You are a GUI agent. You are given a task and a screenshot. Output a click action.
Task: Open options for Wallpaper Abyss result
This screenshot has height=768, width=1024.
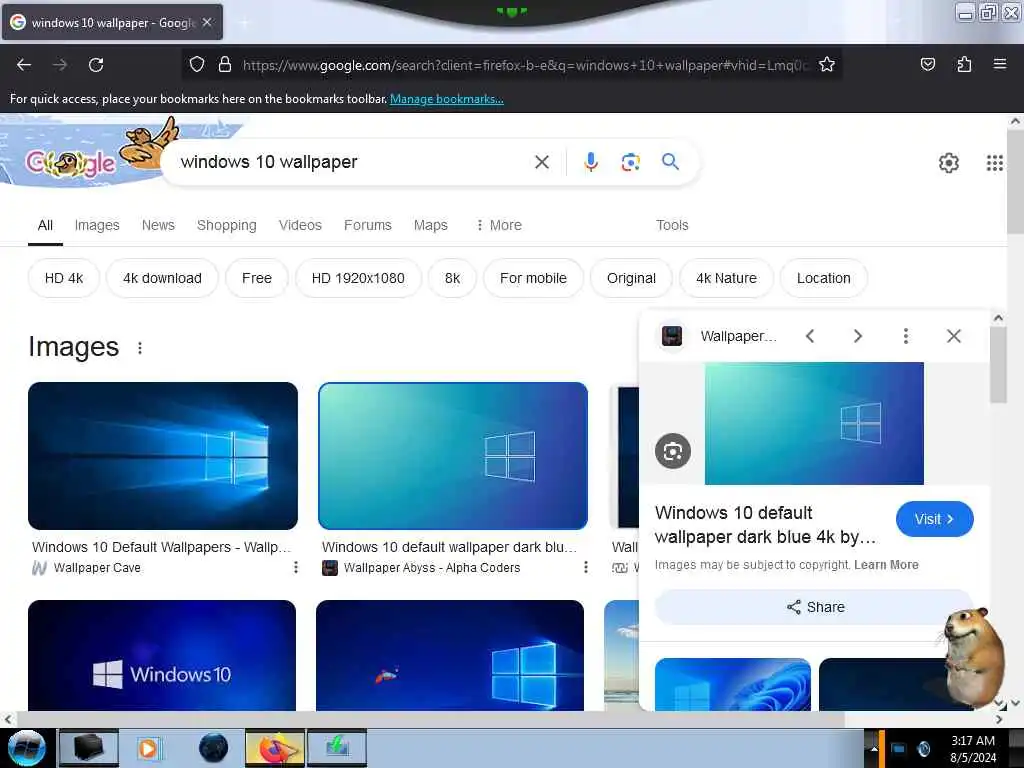coord(586,568)
